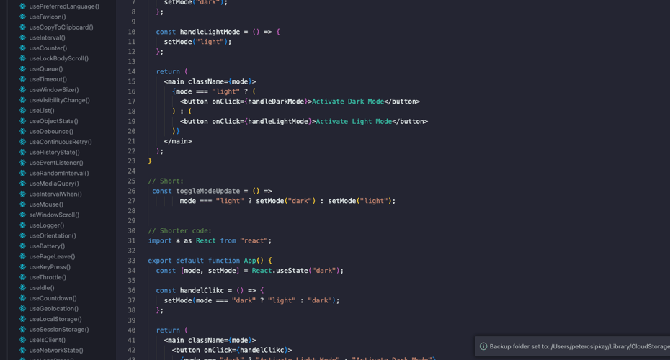Image resolution: width=670 pixels, height=360 pixels.
Task: Click handelClikc declaration on line 36
Action: pyautogui.click(x=202, y=290)
